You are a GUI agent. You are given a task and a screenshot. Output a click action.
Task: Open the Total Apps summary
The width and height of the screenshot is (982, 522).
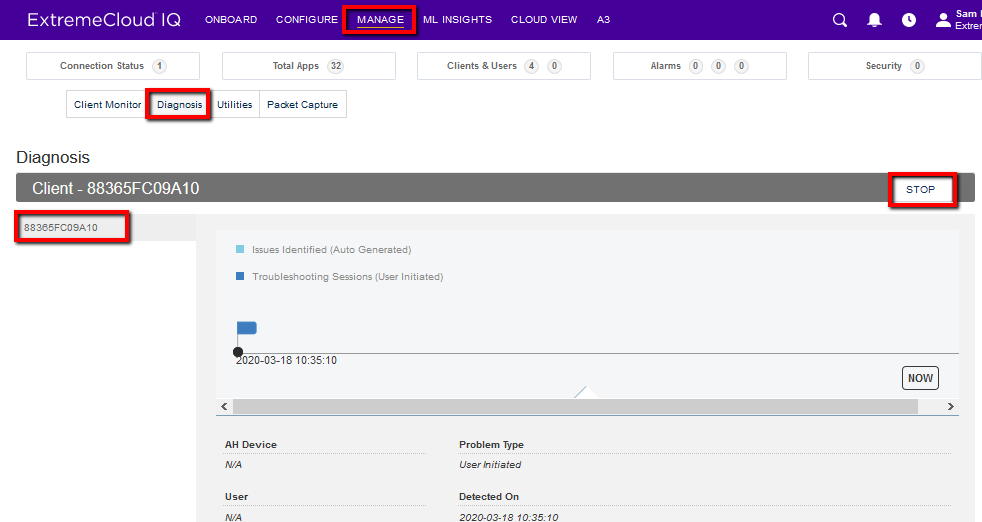308,66
